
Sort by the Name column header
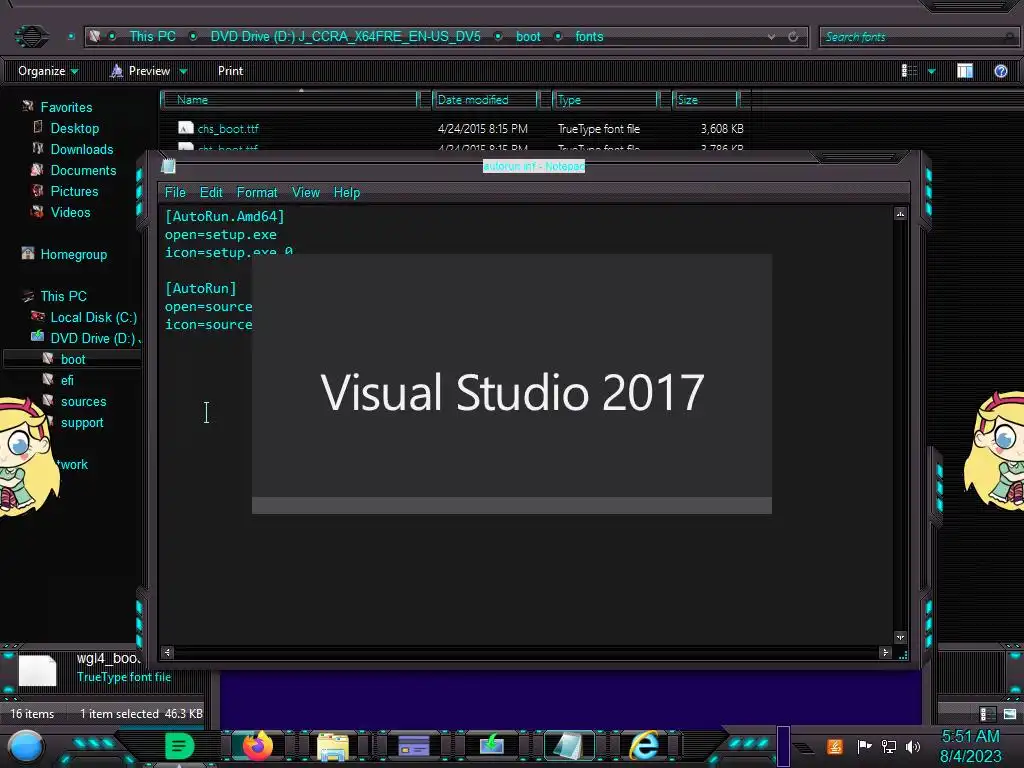point(291,99)
